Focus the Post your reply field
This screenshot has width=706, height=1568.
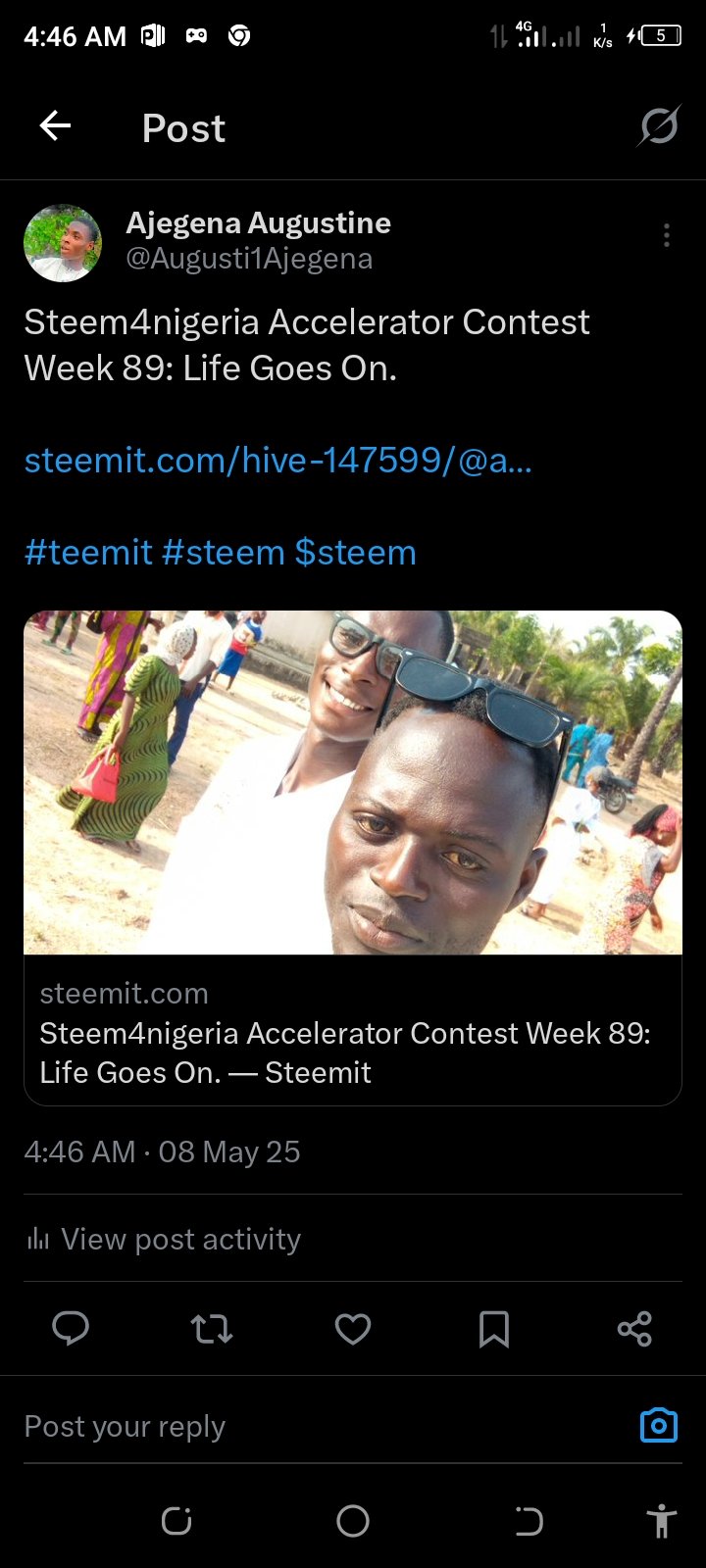point(324,1426)
